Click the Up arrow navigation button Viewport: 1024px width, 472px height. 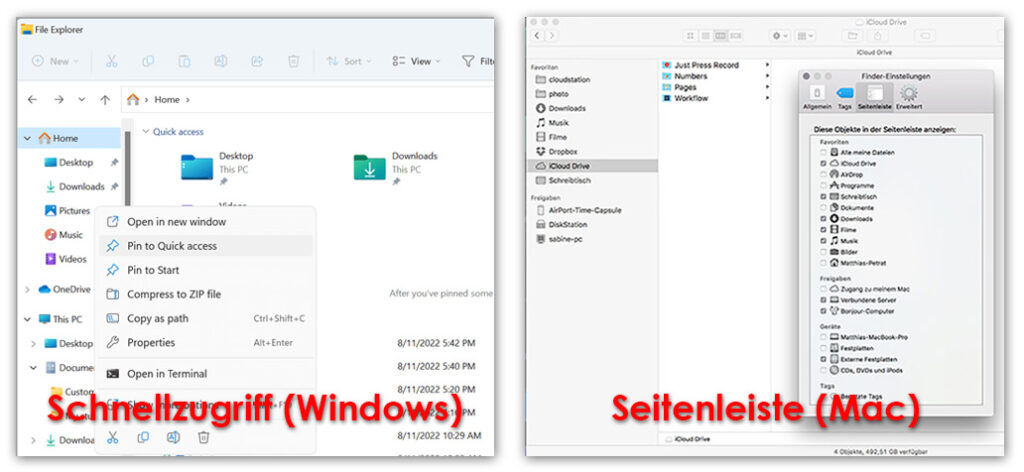point(105,100)
